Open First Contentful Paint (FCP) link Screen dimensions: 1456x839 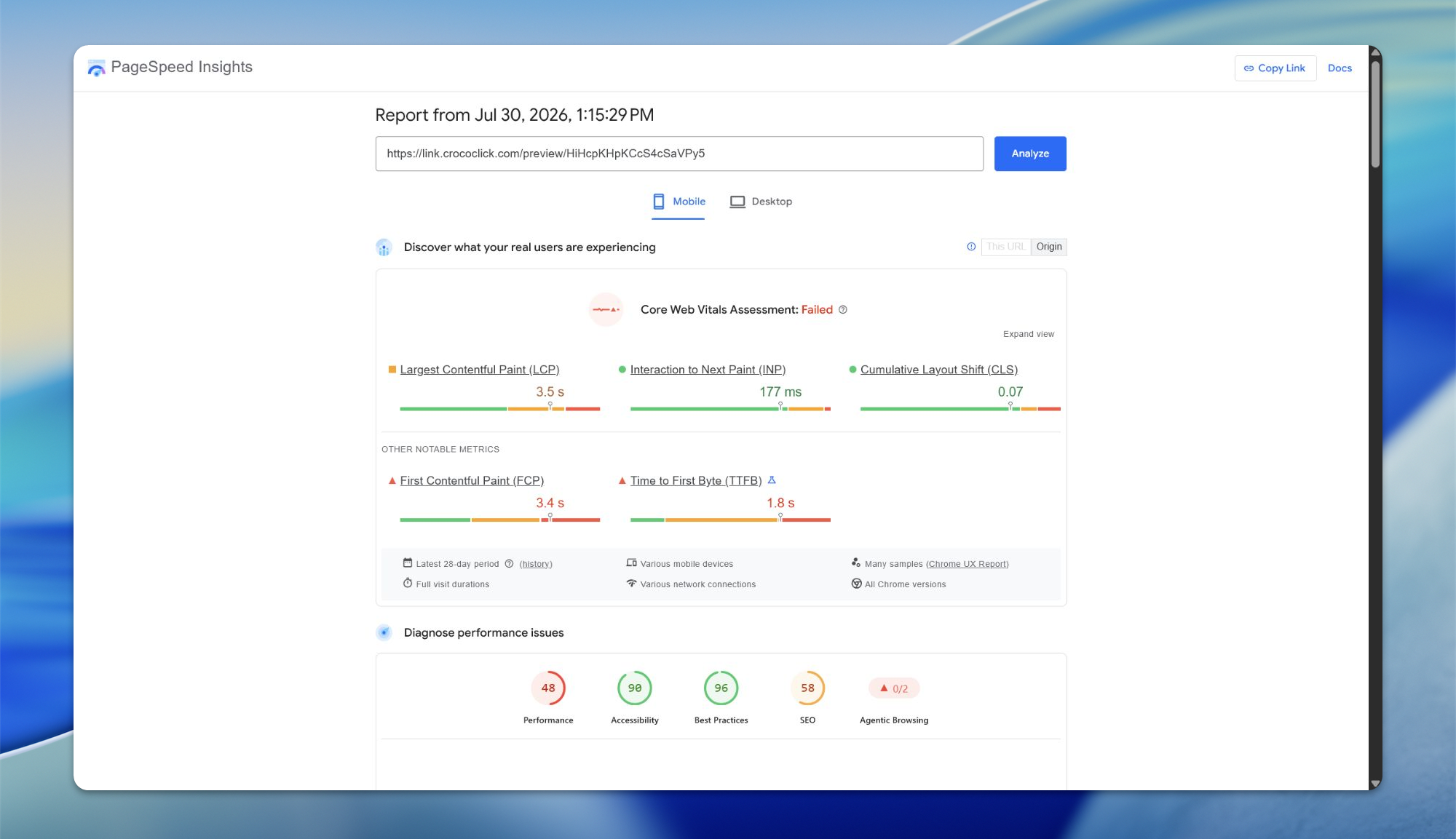[472, 481]
